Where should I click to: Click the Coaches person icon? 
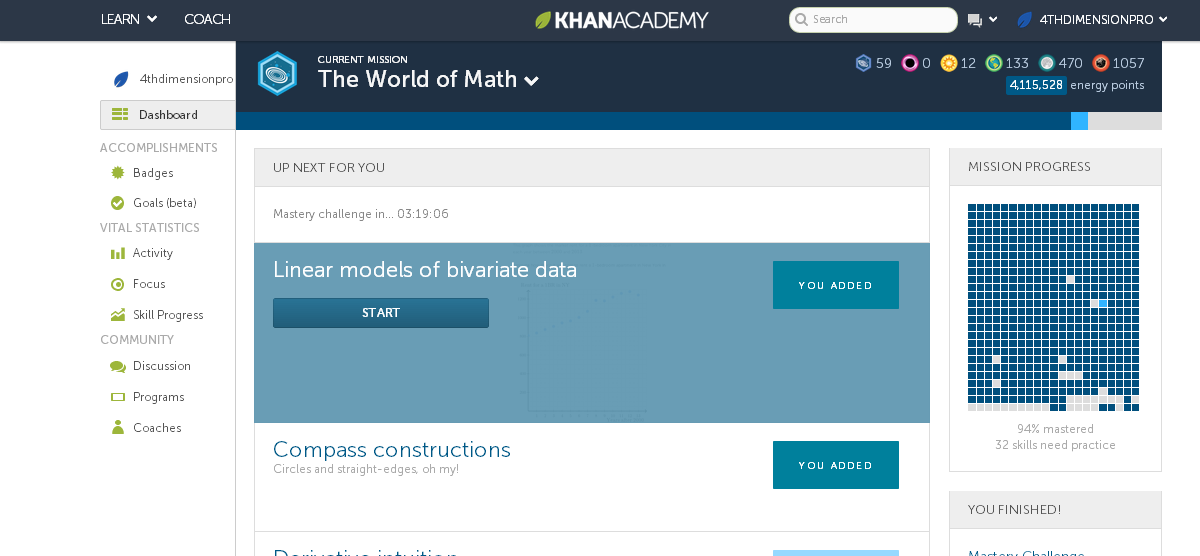click(x=118, y=428)
